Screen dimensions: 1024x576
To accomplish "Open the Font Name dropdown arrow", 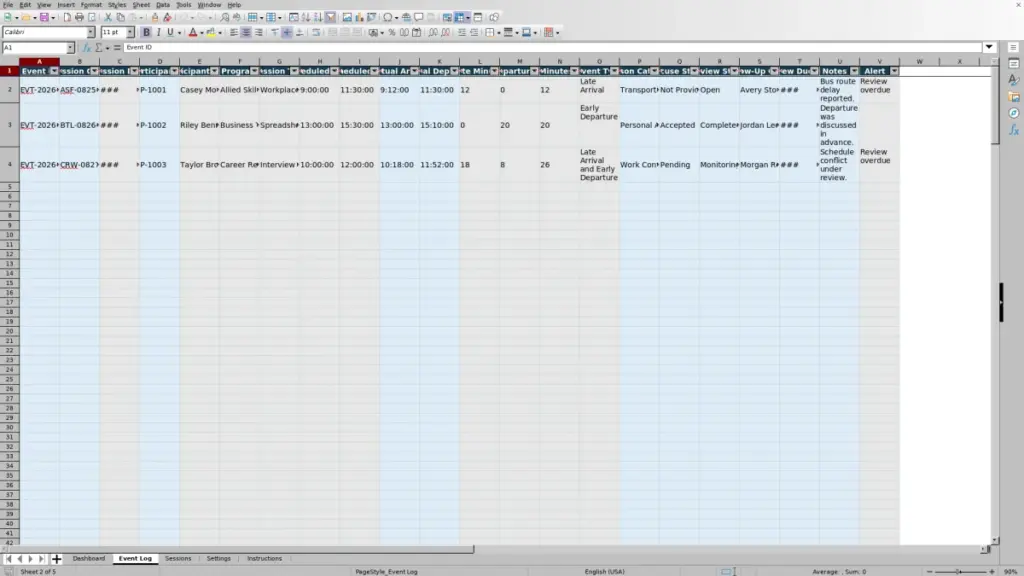I will pos(91,33).
